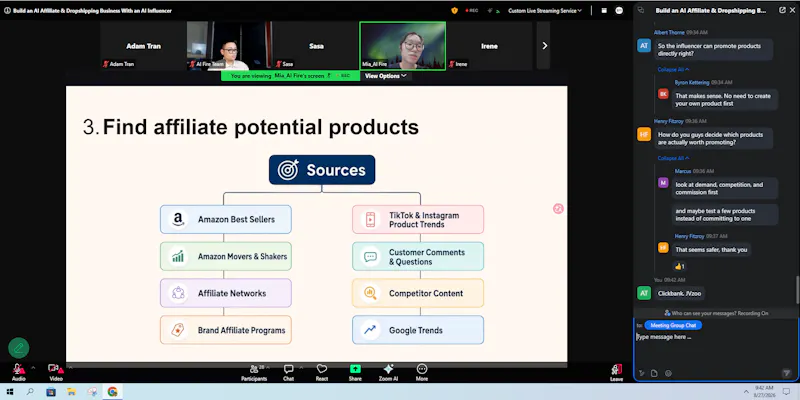800x400 pixels.
Task: Open the View Options dropdown
Action: pyautogui.click(x=385, y=76)
